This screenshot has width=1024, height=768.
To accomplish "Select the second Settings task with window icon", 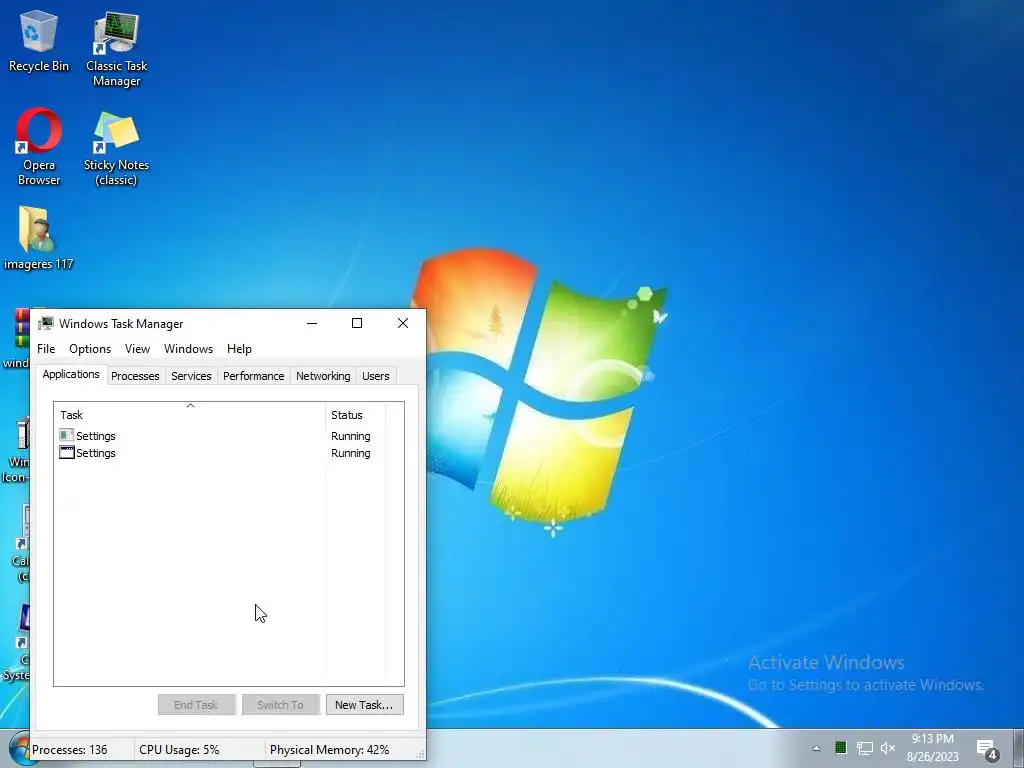I will point(67,453).
